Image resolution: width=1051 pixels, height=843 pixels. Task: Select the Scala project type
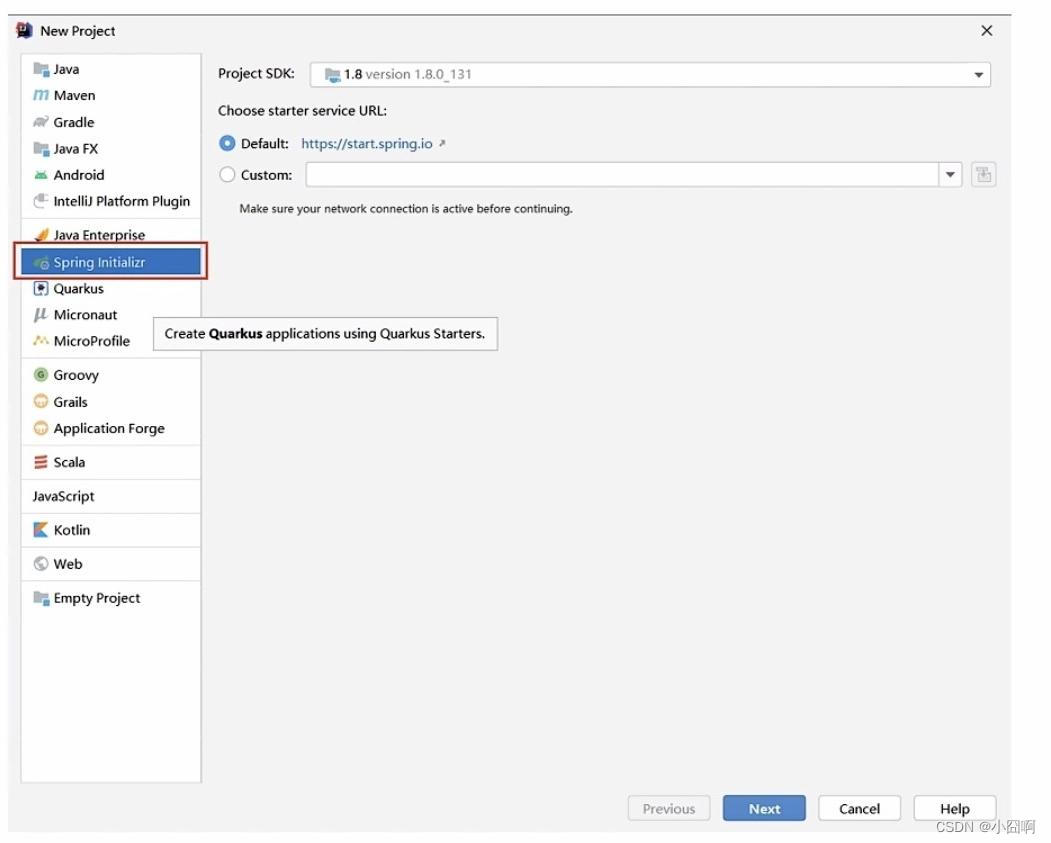pyautogui.click(x=68, y=462)
